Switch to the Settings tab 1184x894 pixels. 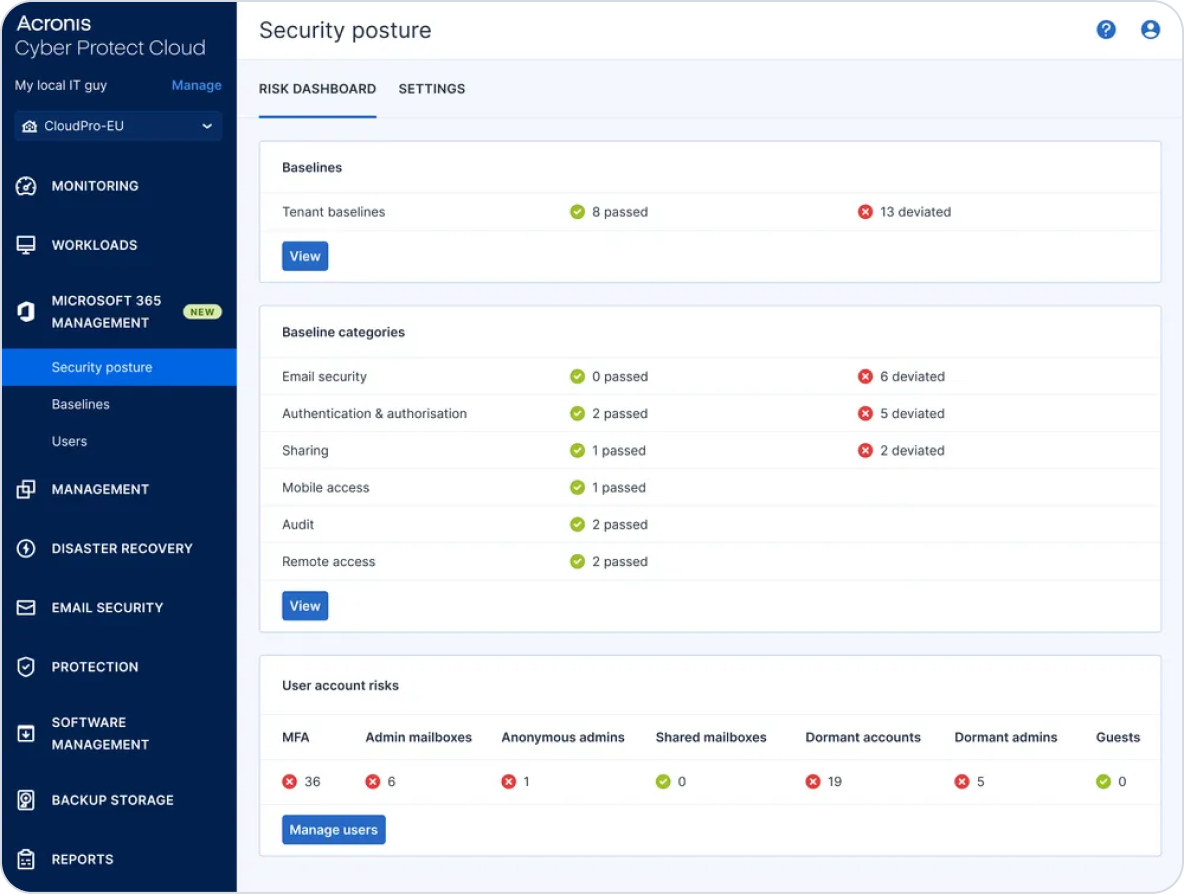tap(431, 89)
